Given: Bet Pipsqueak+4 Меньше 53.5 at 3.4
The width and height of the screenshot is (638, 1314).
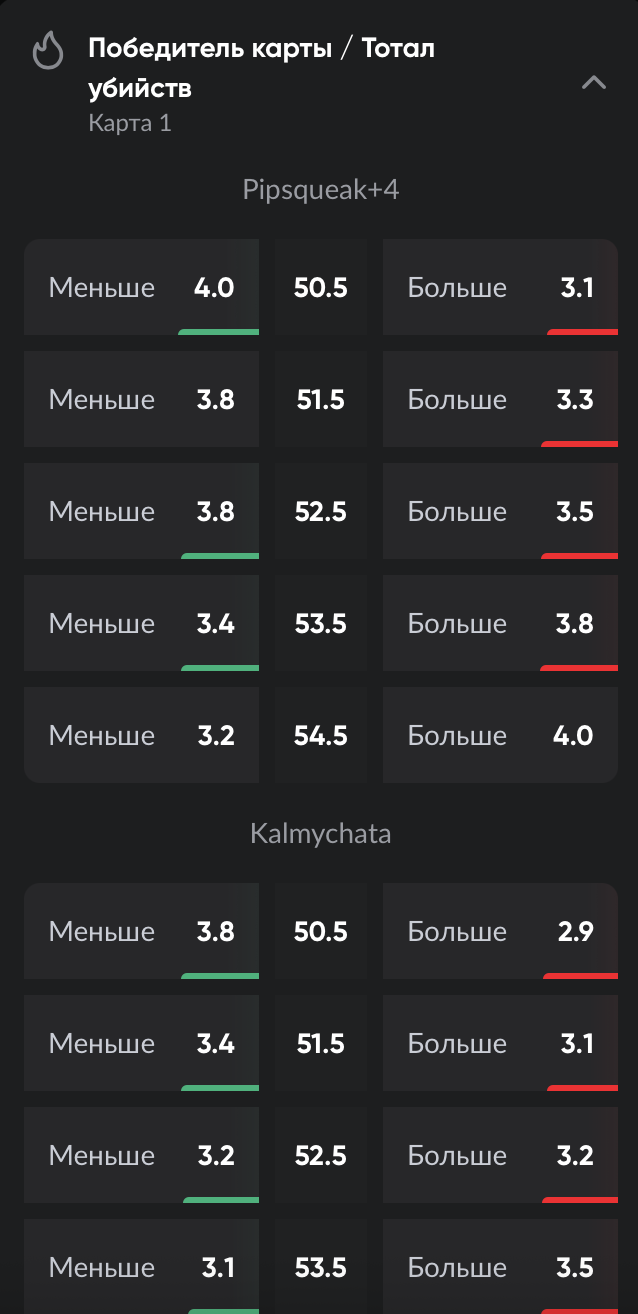Looking at the screenshot, I should click(141, 624).
